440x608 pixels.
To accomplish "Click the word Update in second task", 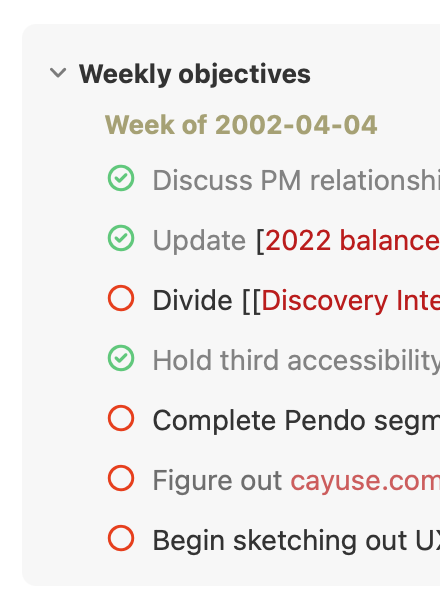I will (199, 241).
